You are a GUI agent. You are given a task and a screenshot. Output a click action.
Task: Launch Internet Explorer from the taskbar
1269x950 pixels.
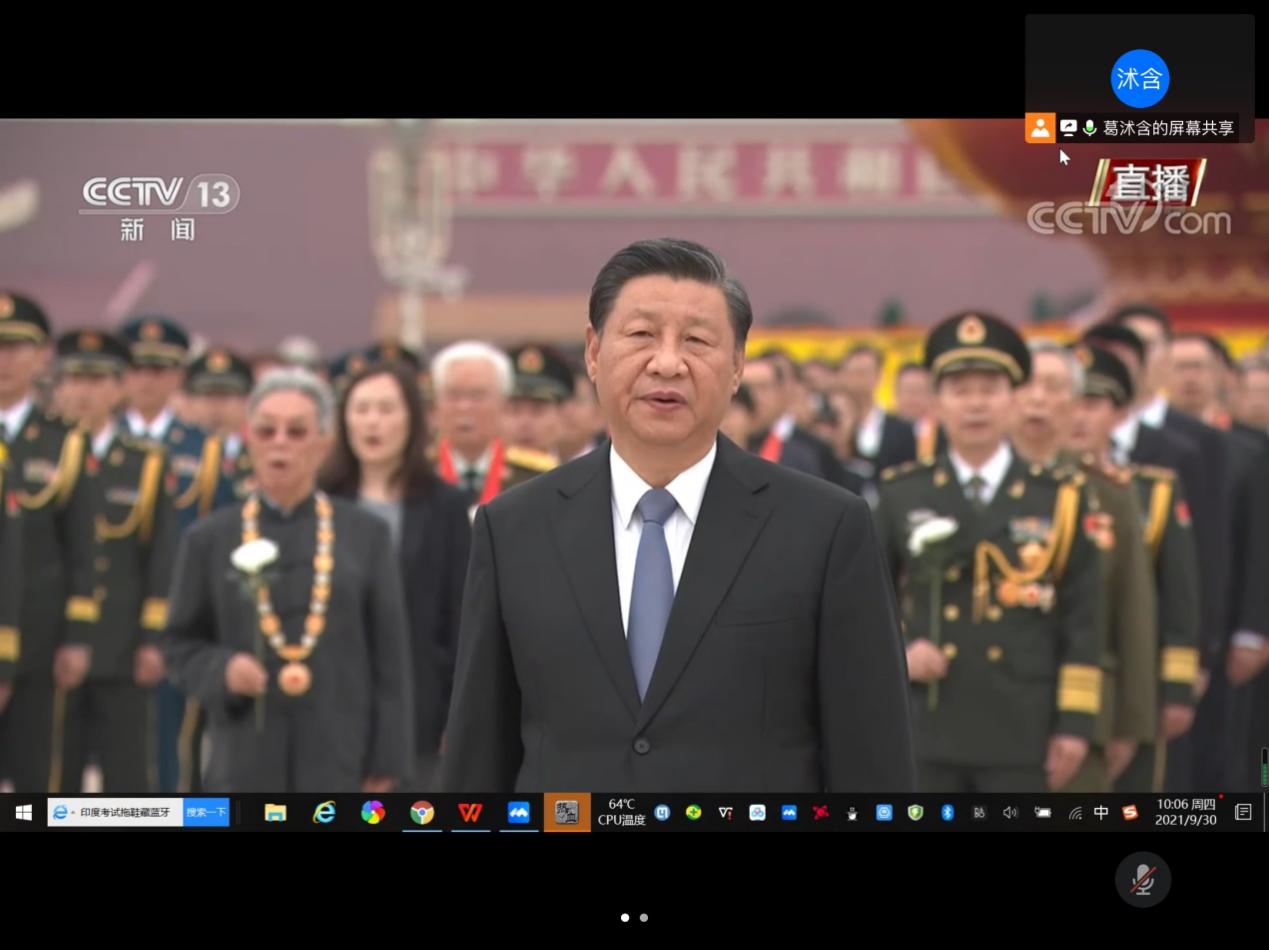324,812
